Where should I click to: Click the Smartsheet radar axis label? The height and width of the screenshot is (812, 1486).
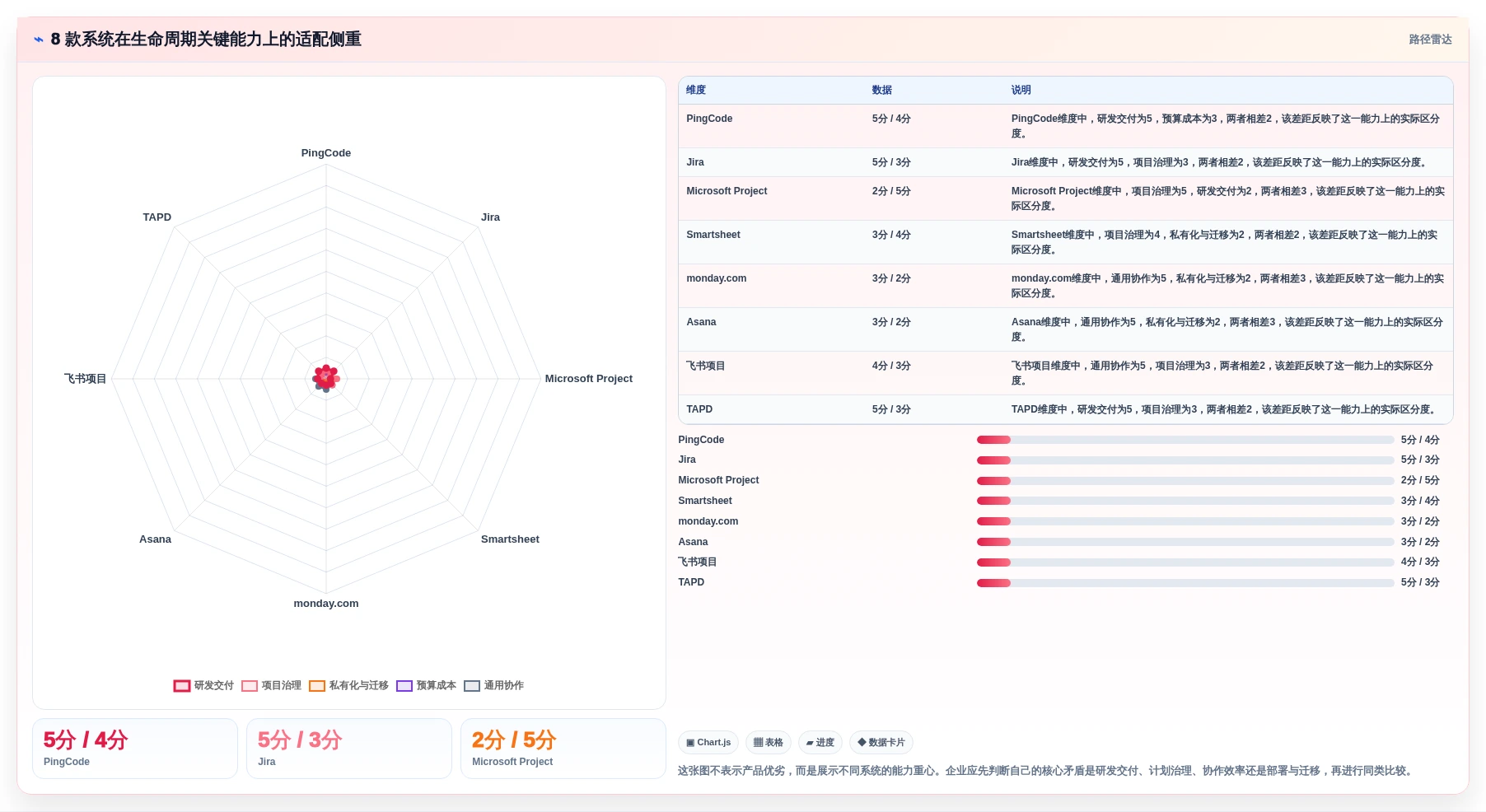510,539
